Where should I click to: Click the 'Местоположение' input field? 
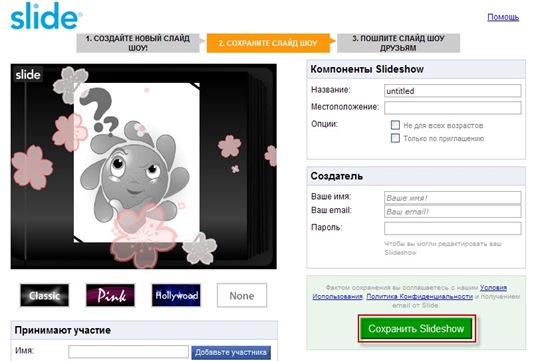click(453, 108)
